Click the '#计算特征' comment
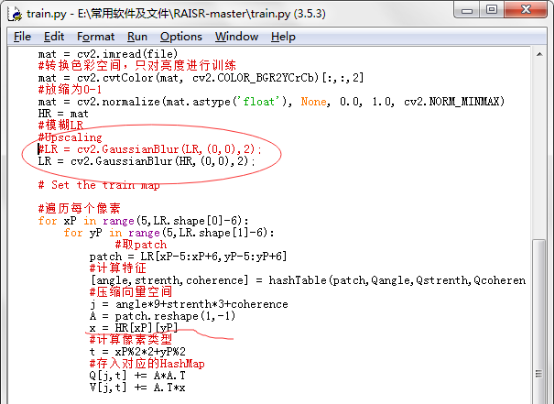 [x=118, y=268]
